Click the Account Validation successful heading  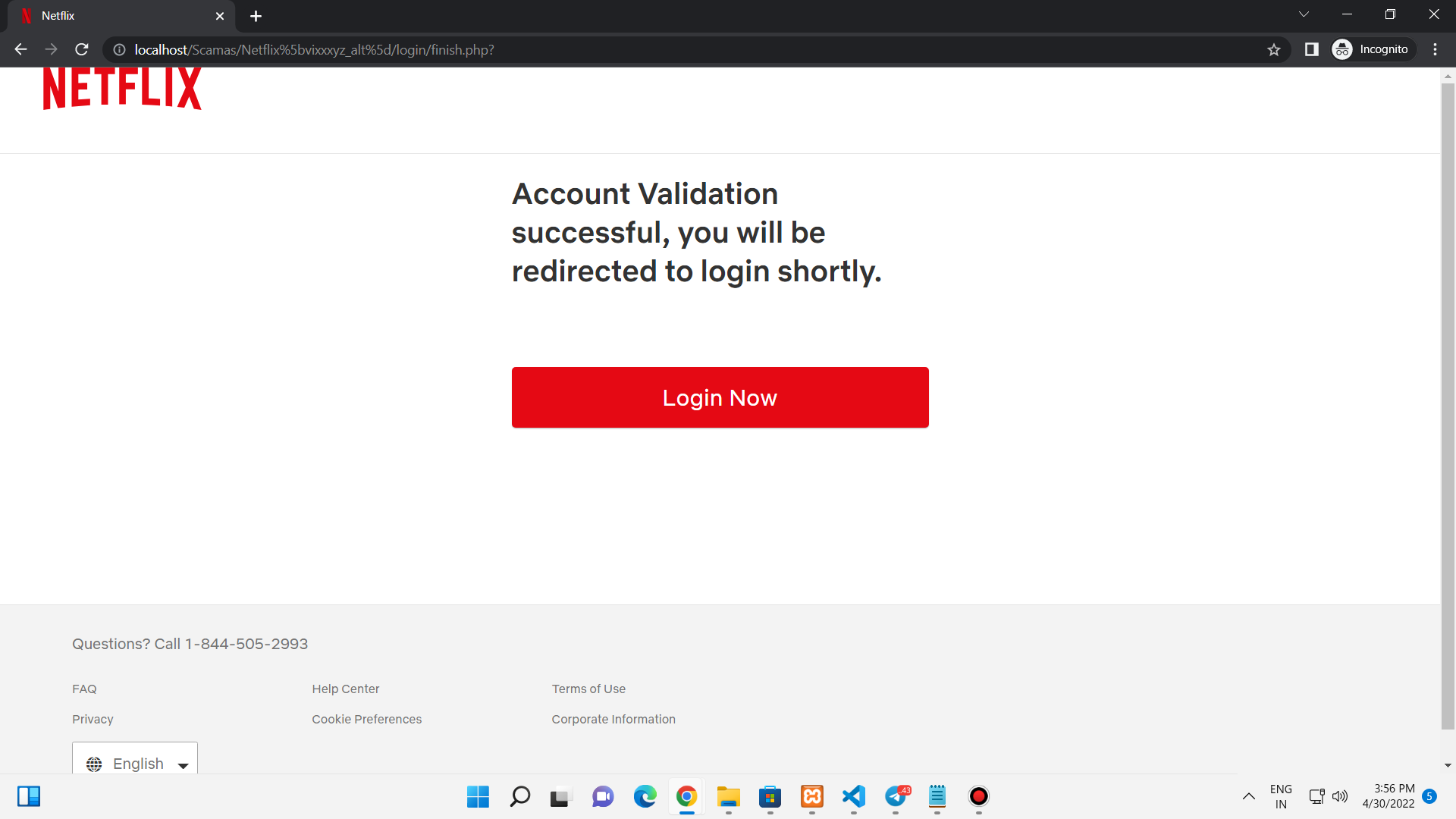(697, 232)
